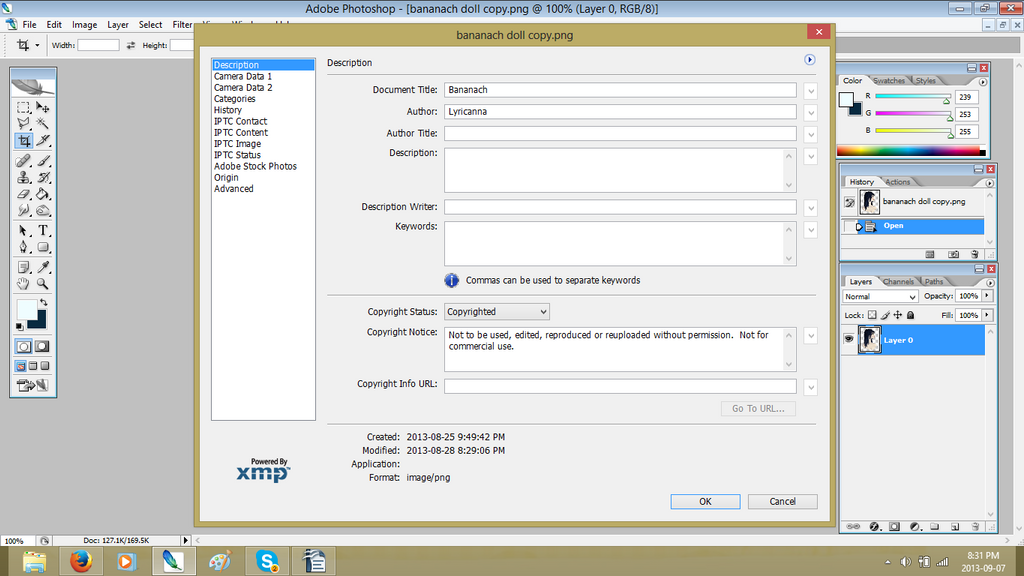Image resolution: width=1024 pixels, height=576 pixels.
Task: Select the Eyedropper tool
Action: 43,267
